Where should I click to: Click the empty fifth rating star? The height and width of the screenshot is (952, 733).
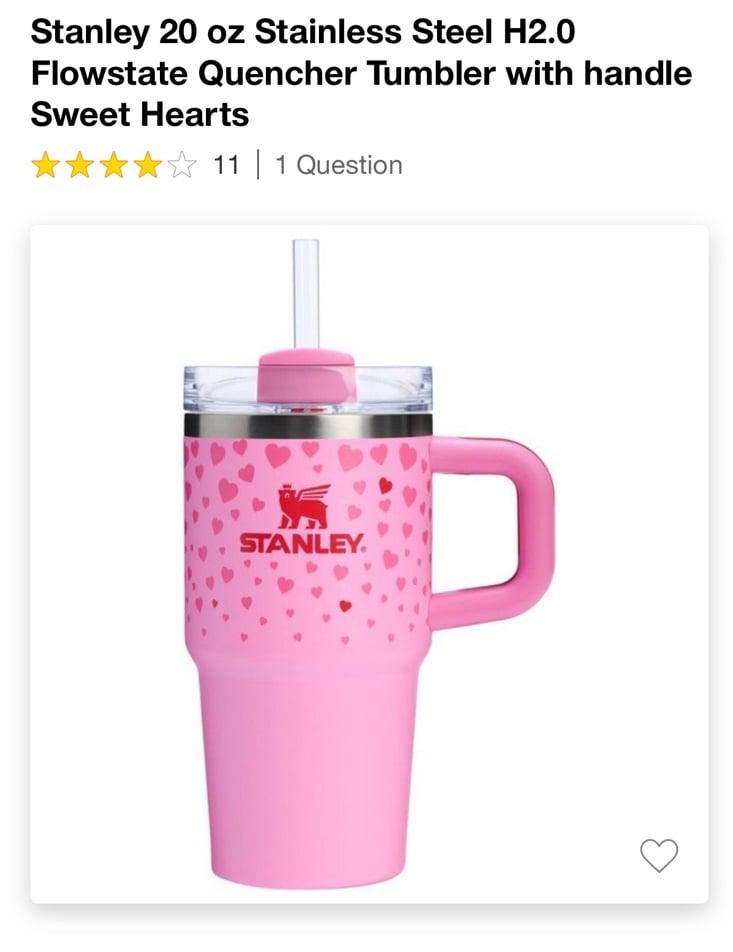tap(183, 165)
